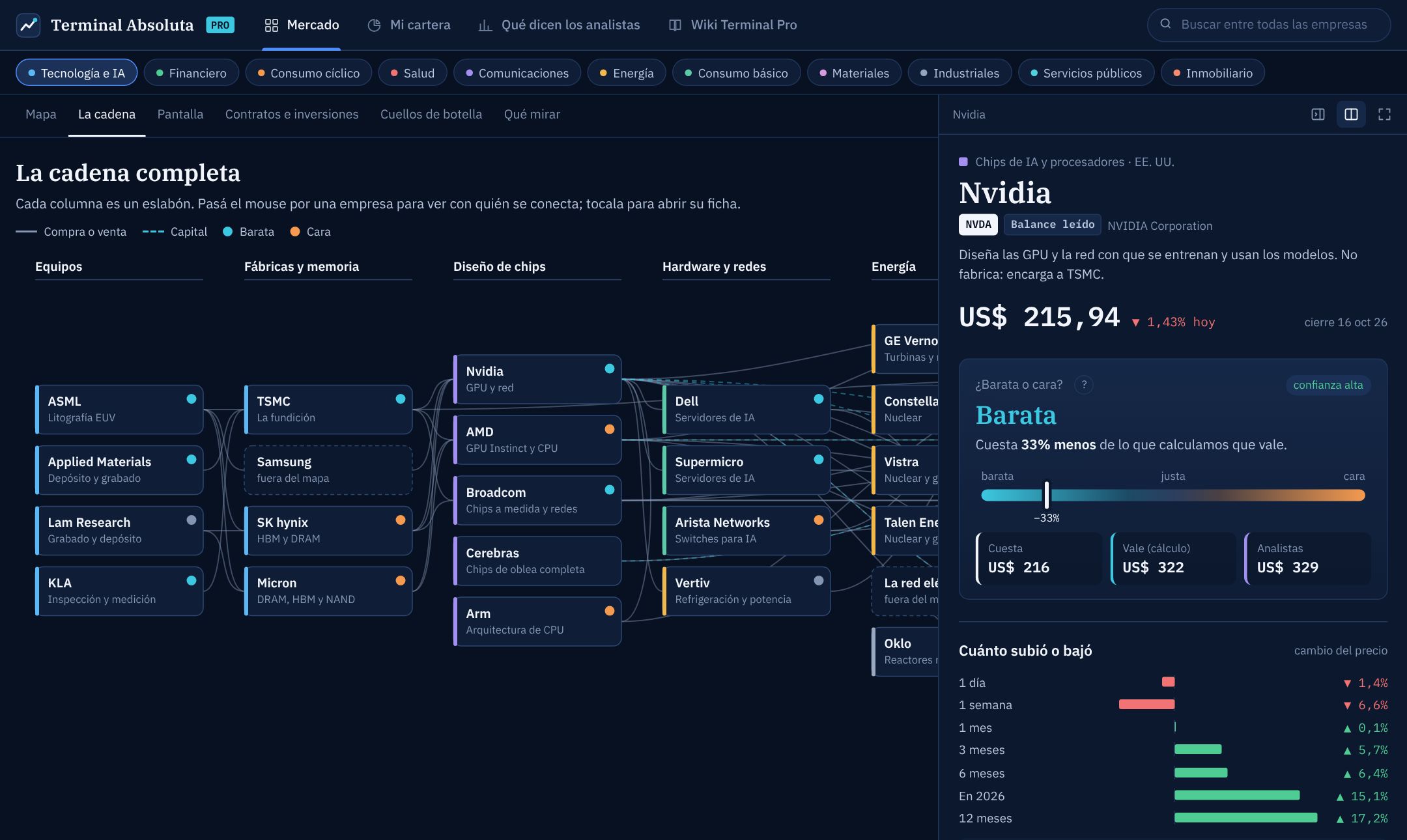The image size is (1407, 840).
Task: Expand the Nvidia panel to fullscreen
Action: click(1384, 115)
